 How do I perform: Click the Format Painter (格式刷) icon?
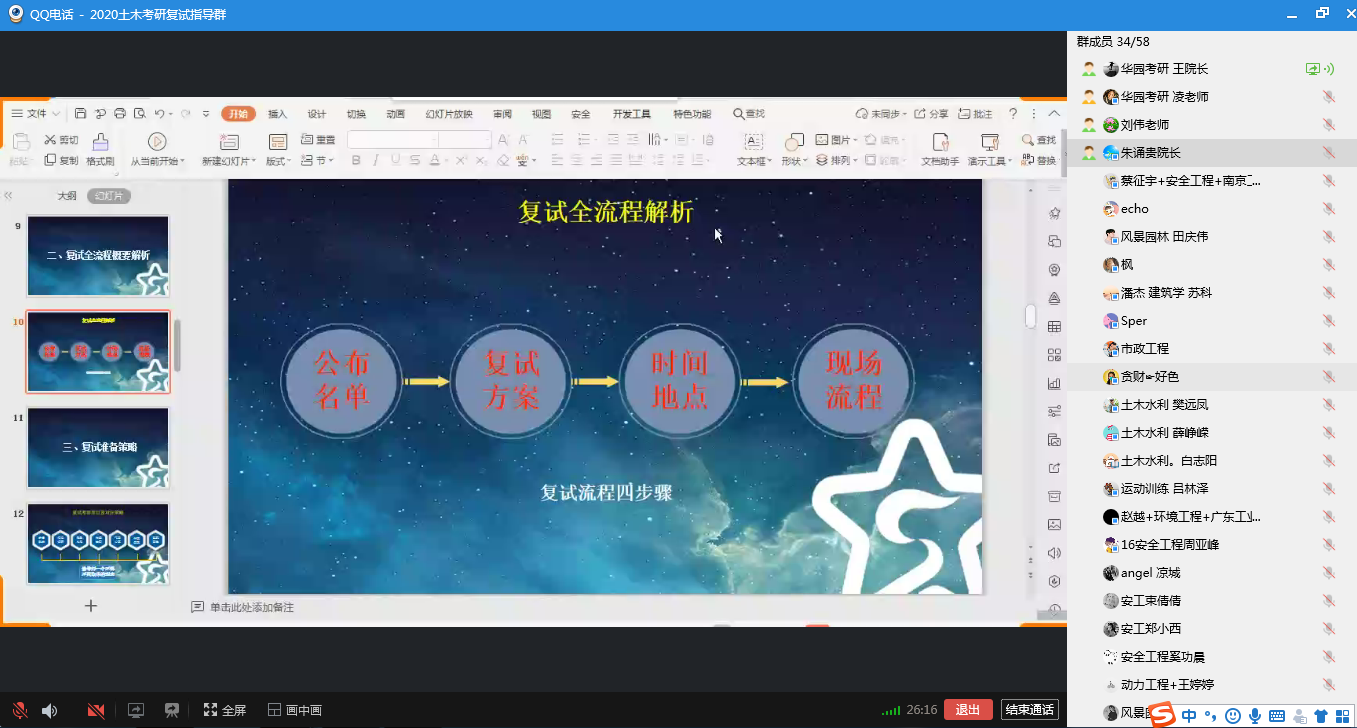pos(100,143)
